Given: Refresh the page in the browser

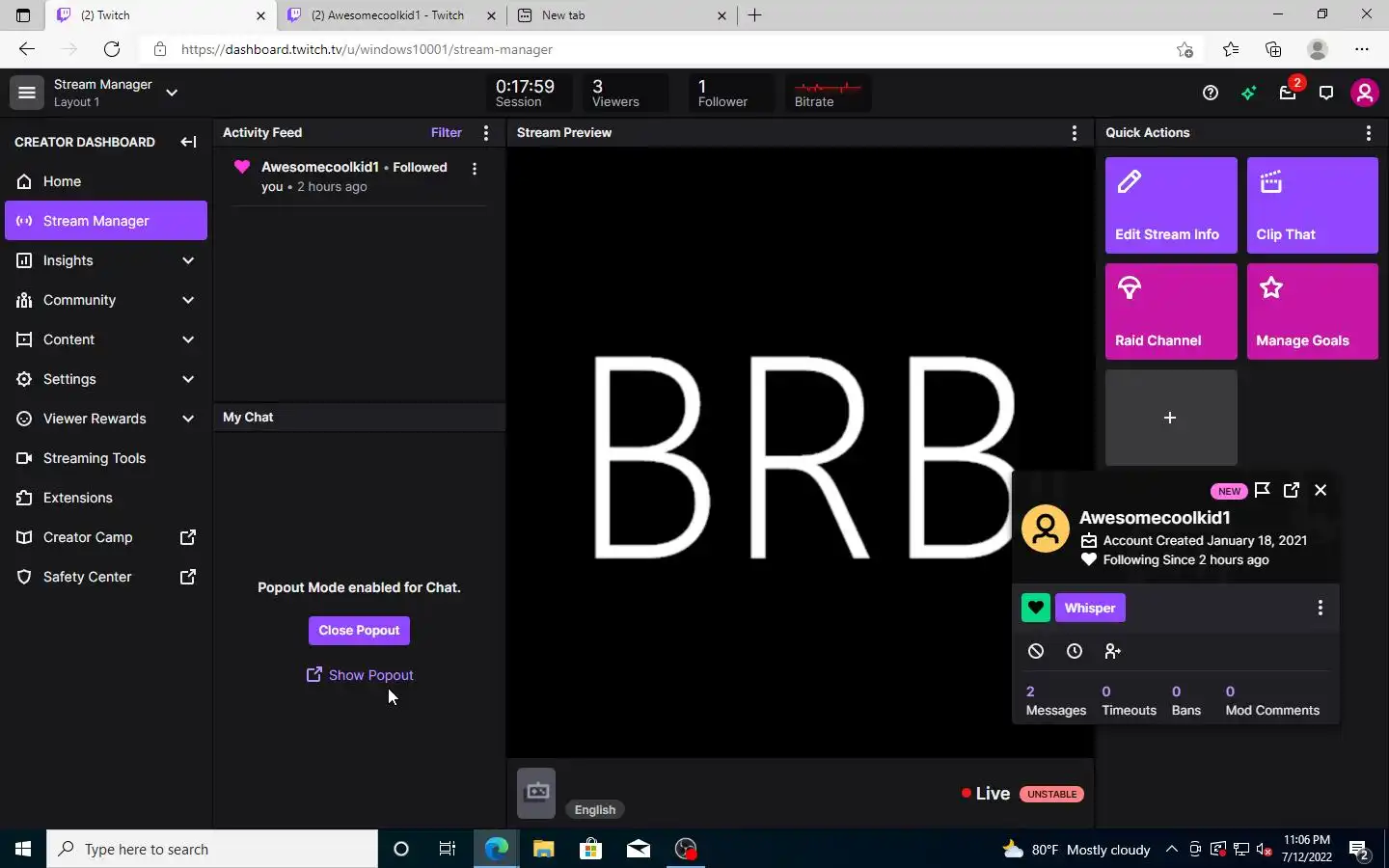Looking at the screenshot, I should pos(112,49).
